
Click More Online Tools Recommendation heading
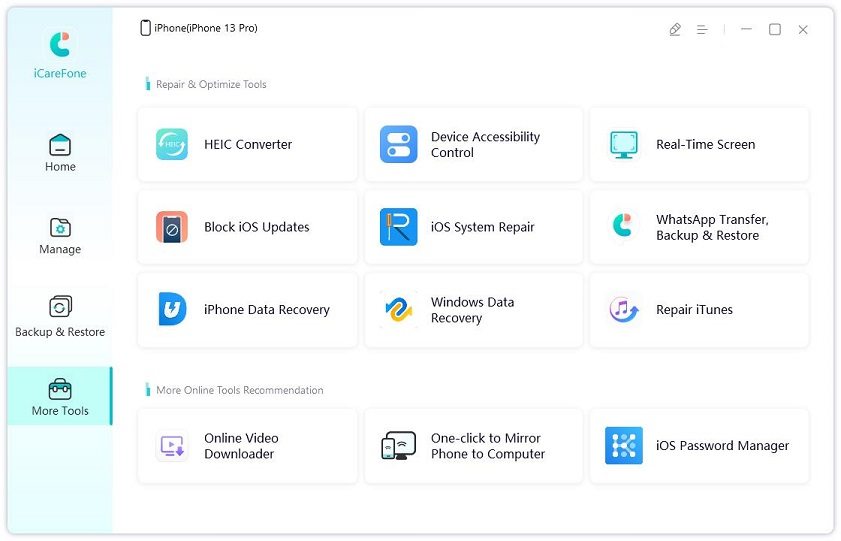coord(240,390)
